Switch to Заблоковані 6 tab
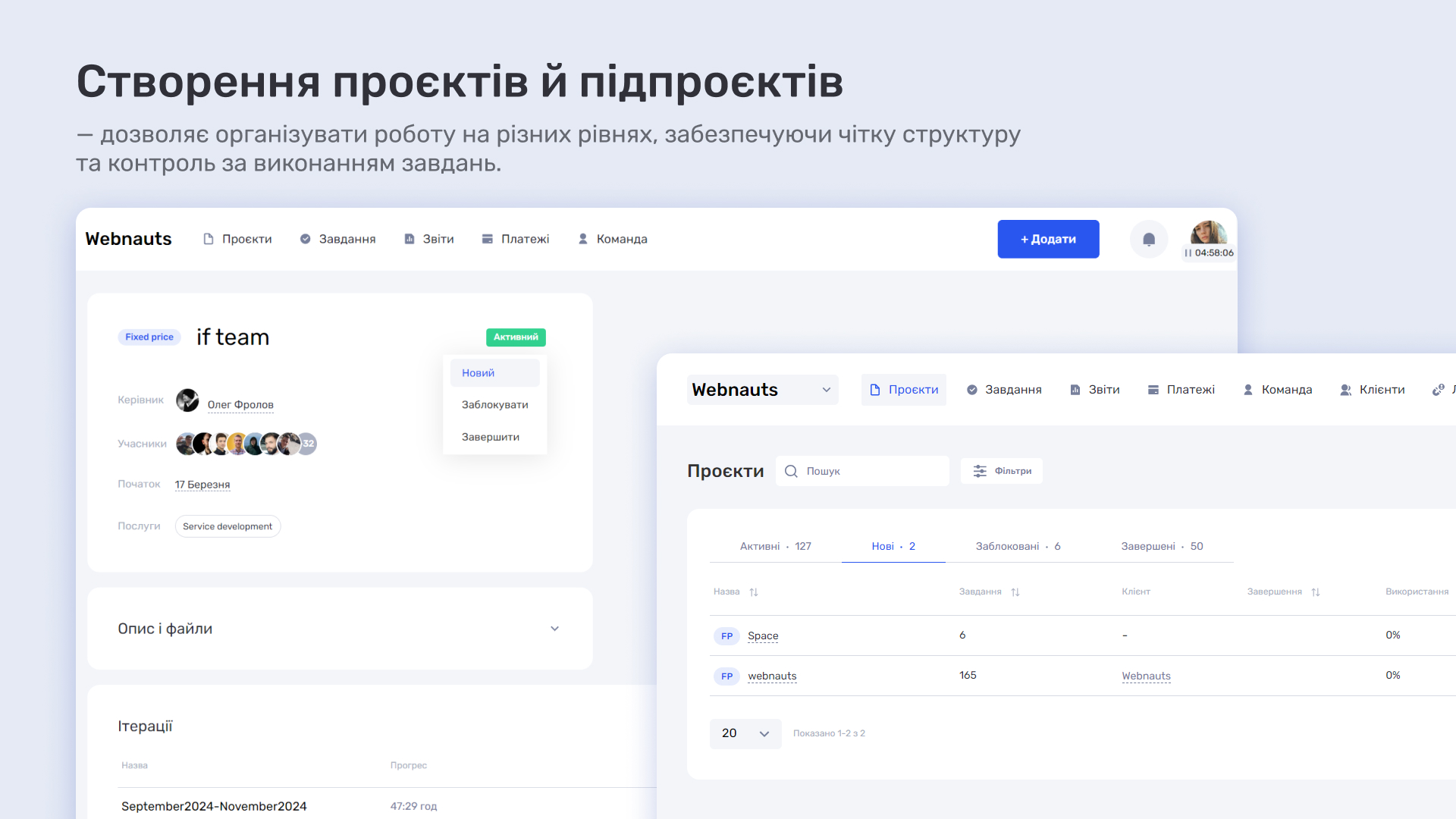This screenshot has height=819, width=1456. pos(1018,546)
